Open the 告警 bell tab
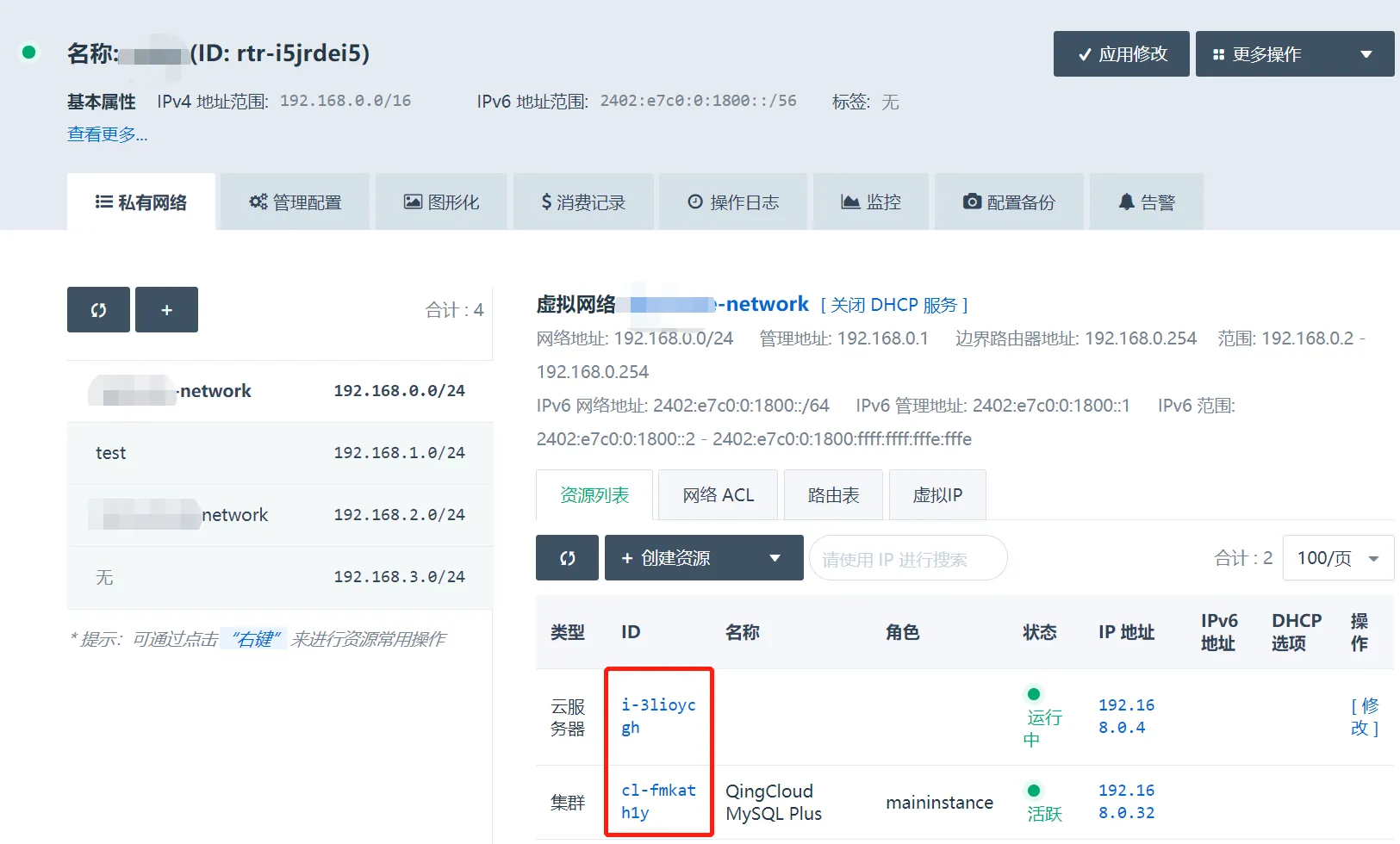Image resolution: width=1400 pixels, height=844 pixels. click(x=1146, y=202)
